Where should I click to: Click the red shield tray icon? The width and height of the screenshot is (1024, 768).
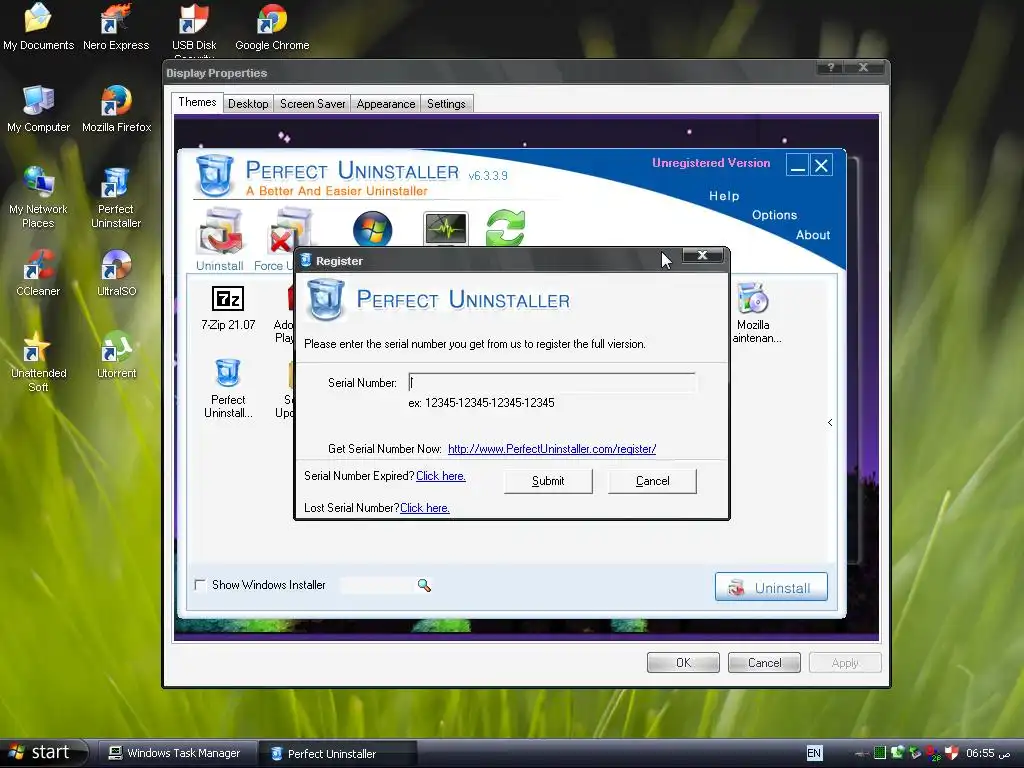pos(952,753)
